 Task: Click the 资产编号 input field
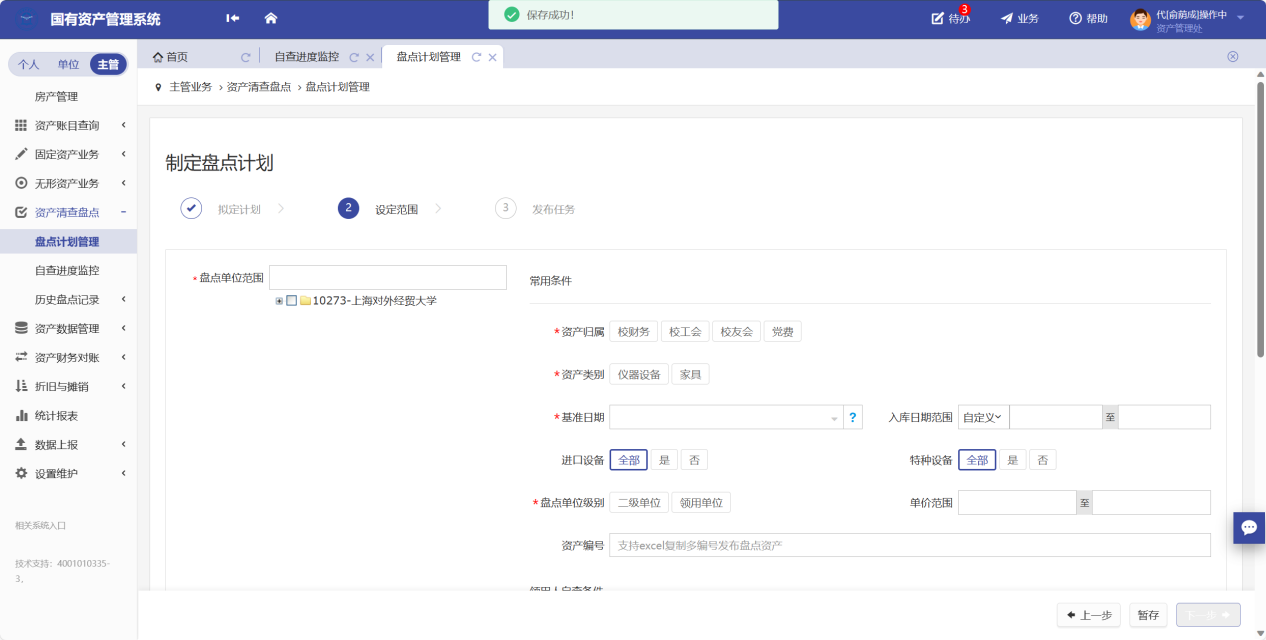pos(909,545)
